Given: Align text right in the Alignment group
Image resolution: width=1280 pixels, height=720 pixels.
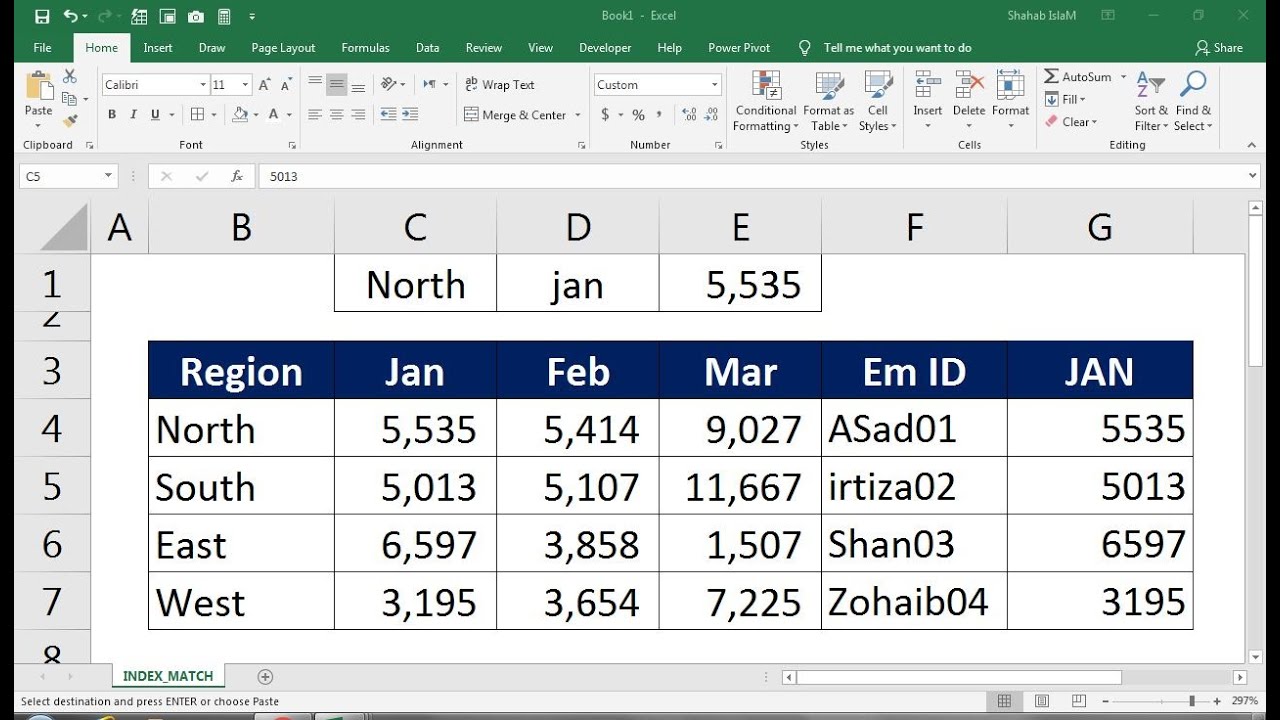Looking at the screenshot, I should tap(359, 115).
